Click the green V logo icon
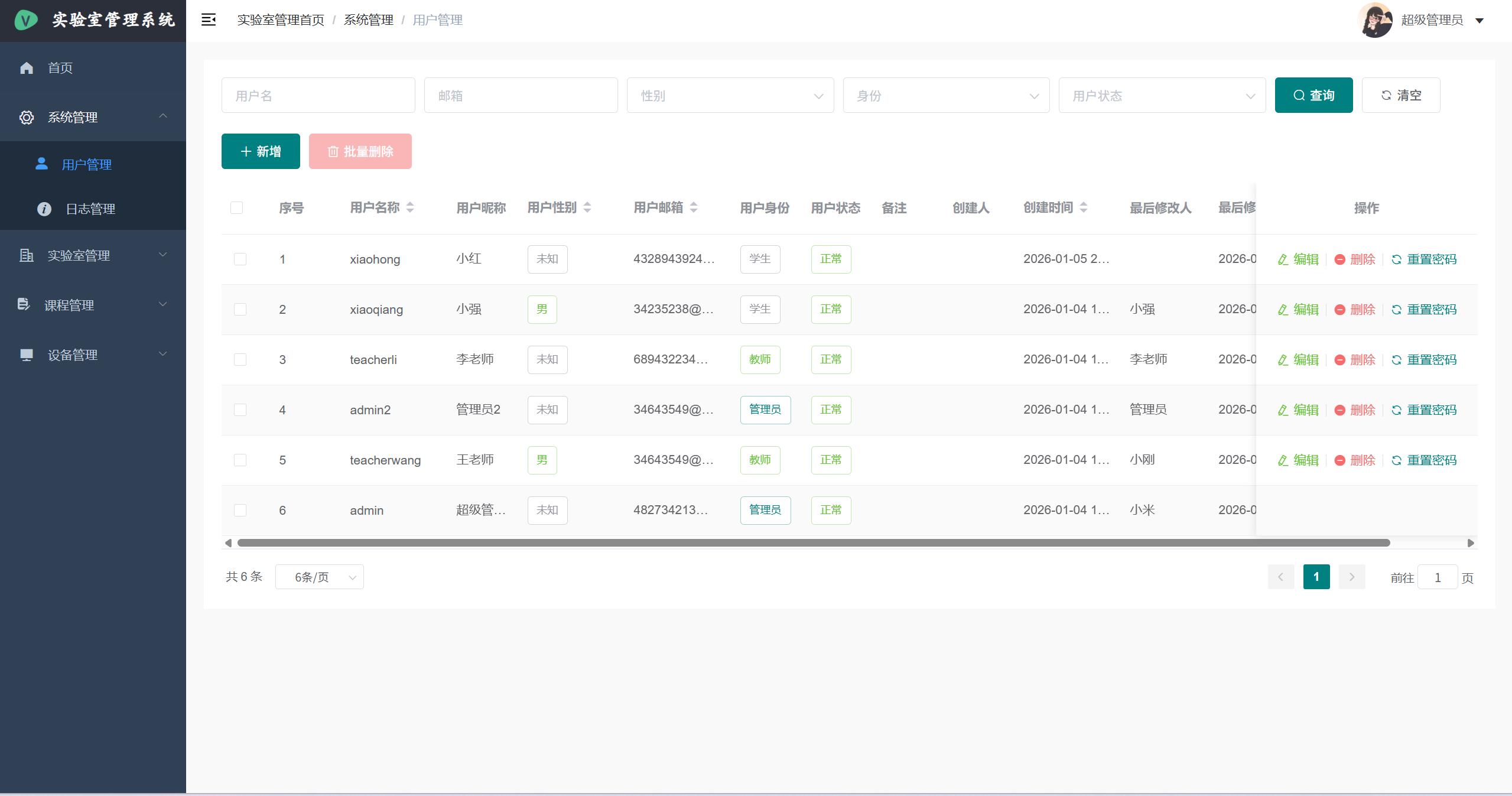 coord(26,20)
